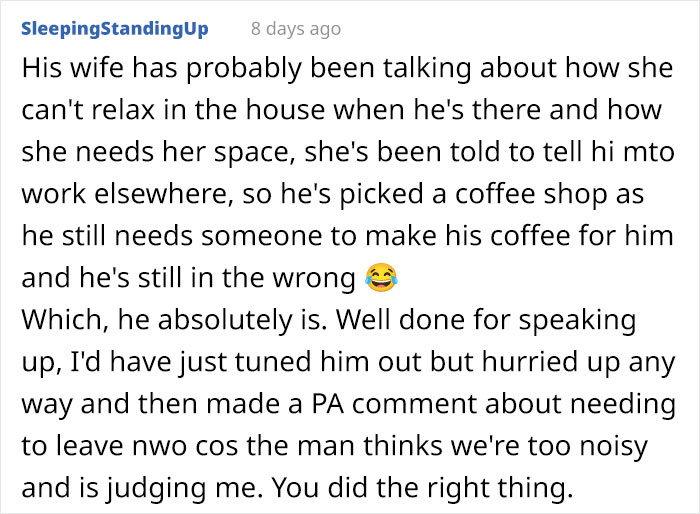
Task: Click the word 'probably' in first line
Action: [x=244, y=69]
